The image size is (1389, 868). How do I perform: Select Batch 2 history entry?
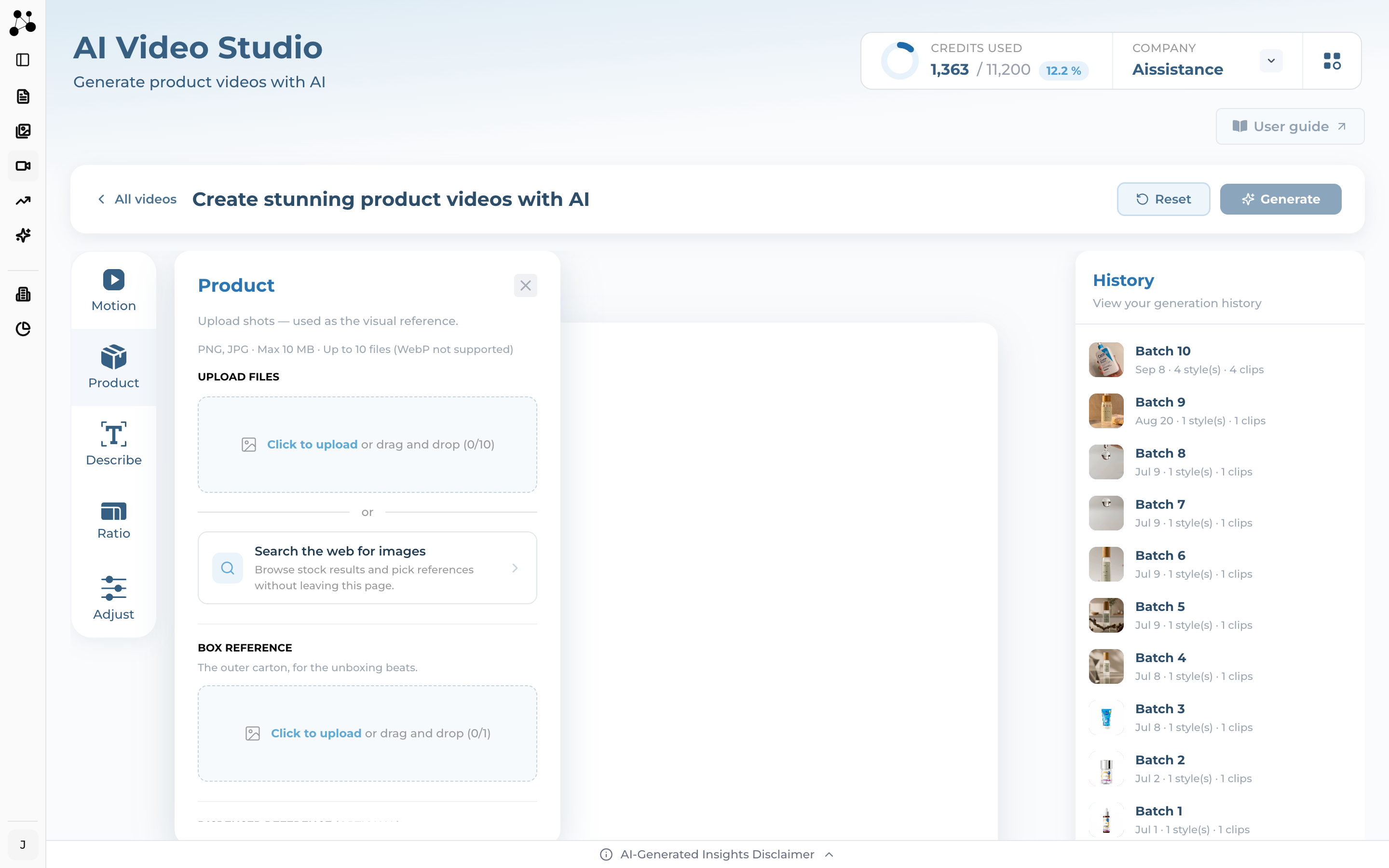tap(1220, 769)
